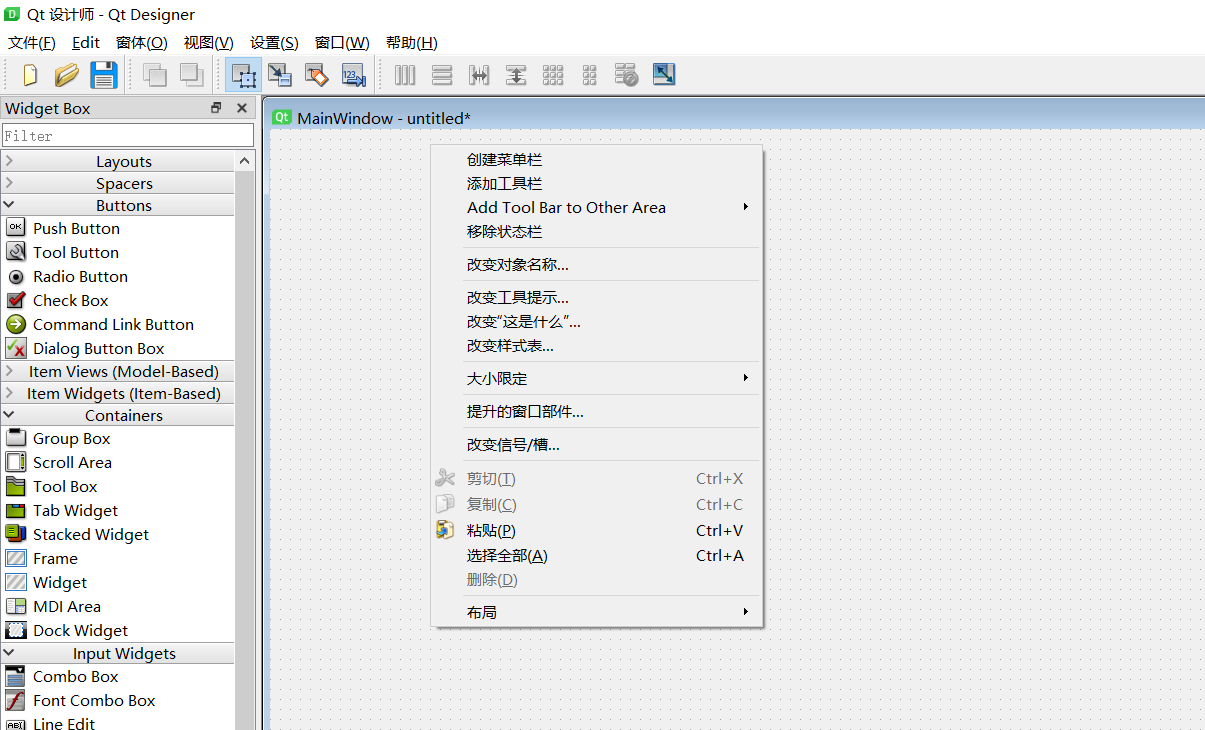Select the Stacked Widget item
The image size is (1205, 730).
pyautogui.click(x=91, y=534)
